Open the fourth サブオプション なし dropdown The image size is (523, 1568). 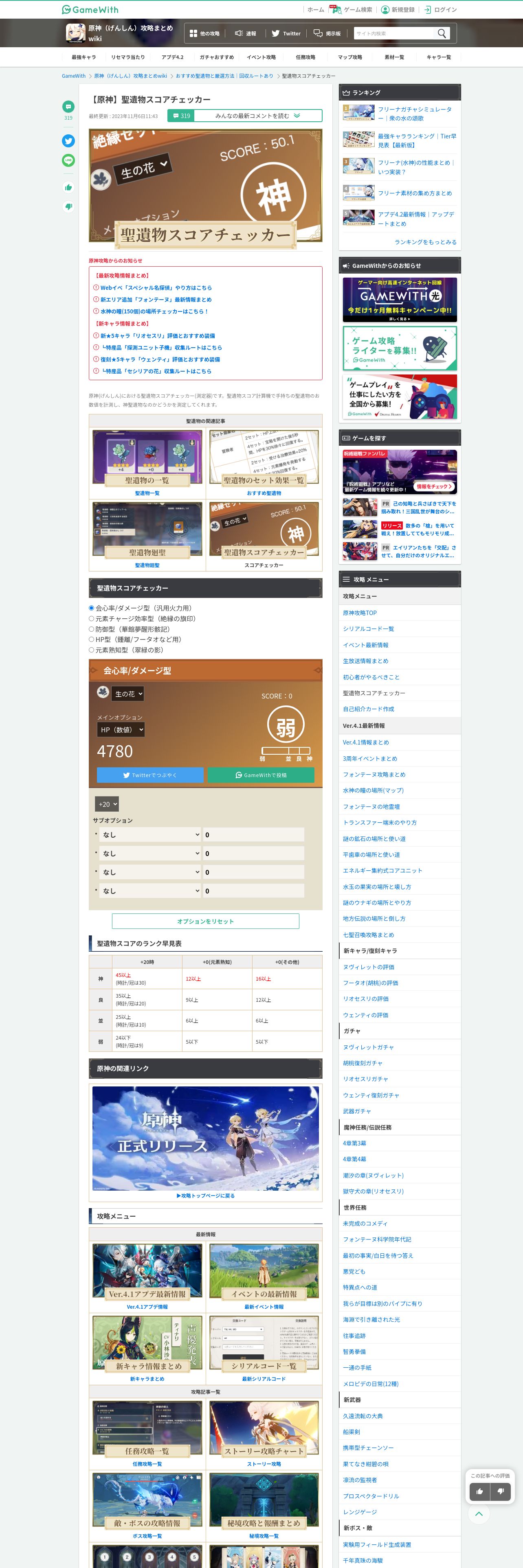[150, 891]
